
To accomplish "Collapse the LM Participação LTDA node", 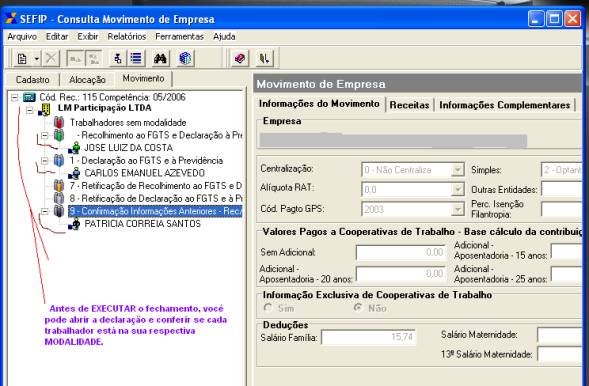I will point(30,110).
